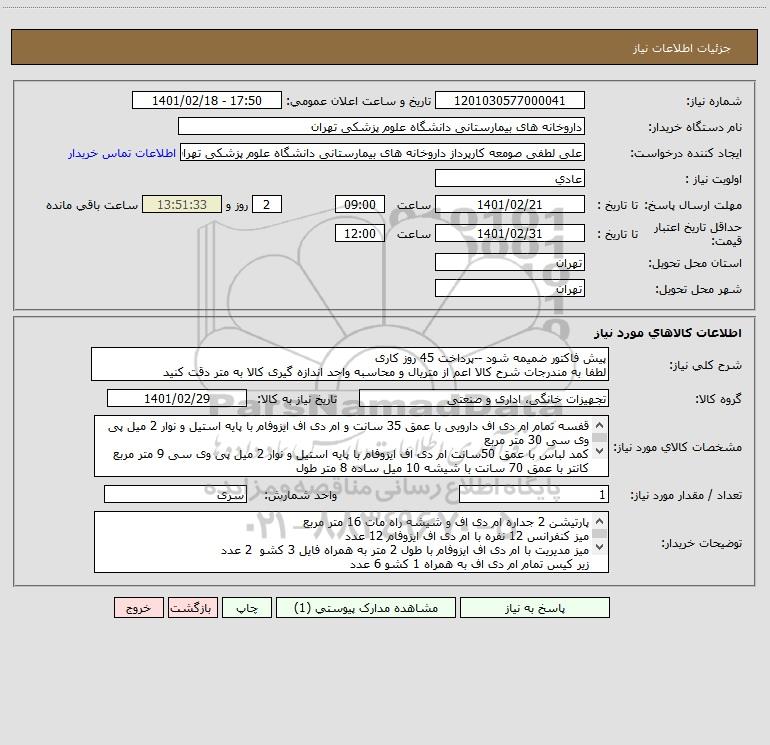Click the buyer organization name field

click(381, 126)
